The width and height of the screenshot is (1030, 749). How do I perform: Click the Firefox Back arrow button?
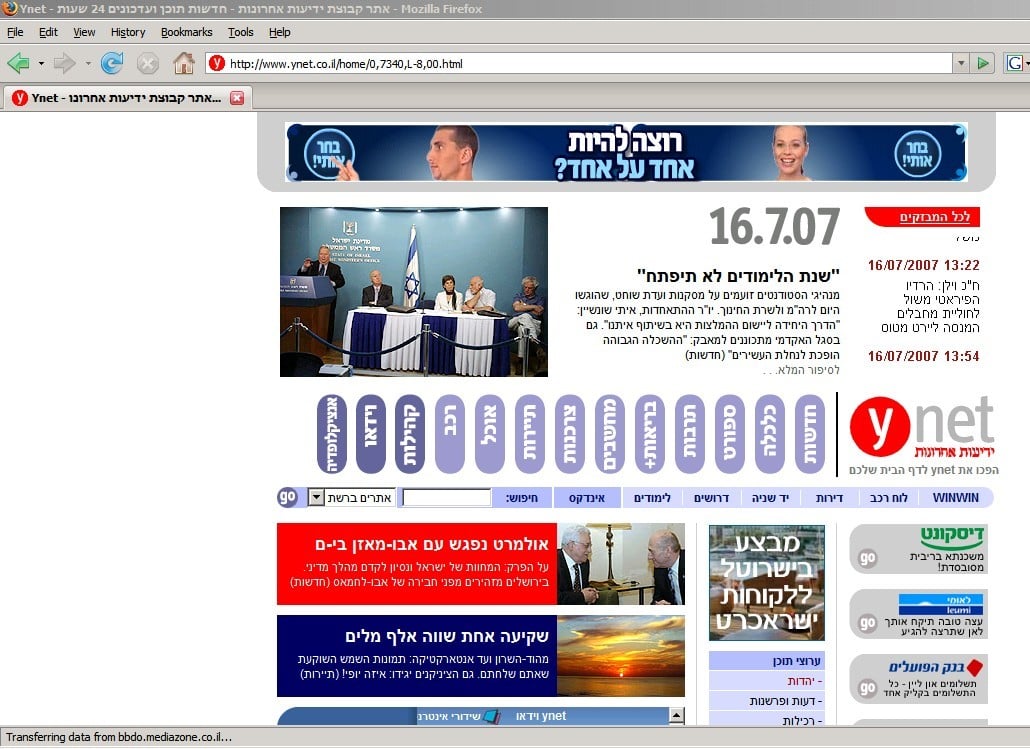pos(18,64)
